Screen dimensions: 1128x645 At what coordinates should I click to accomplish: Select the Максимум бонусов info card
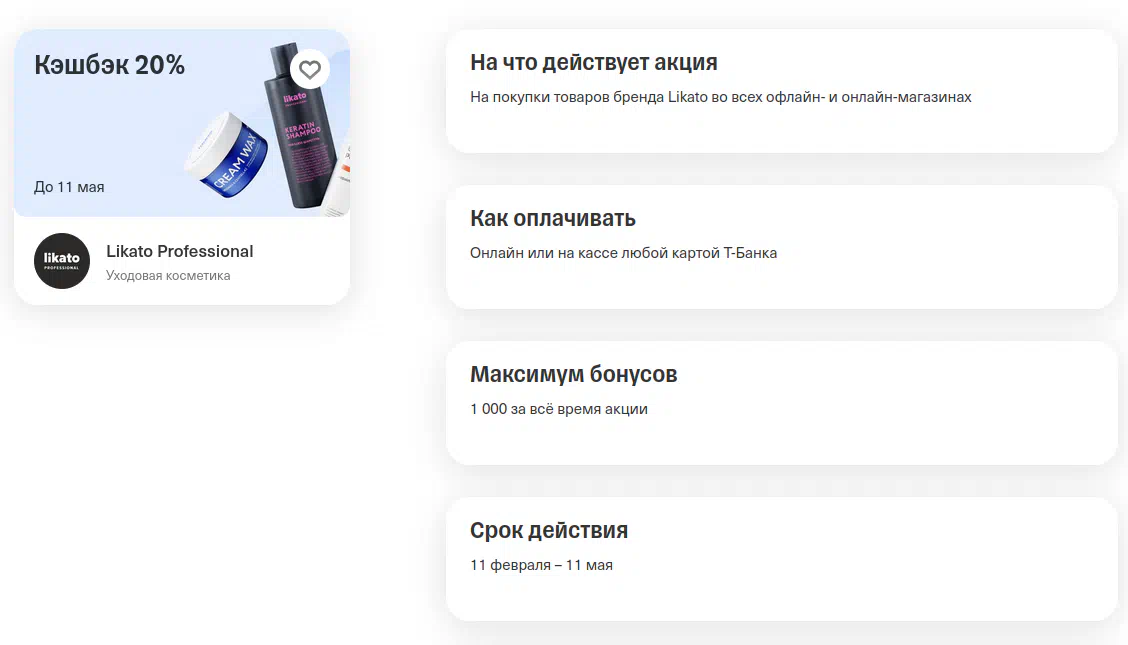pyautogui.click(x=781, y=403)
